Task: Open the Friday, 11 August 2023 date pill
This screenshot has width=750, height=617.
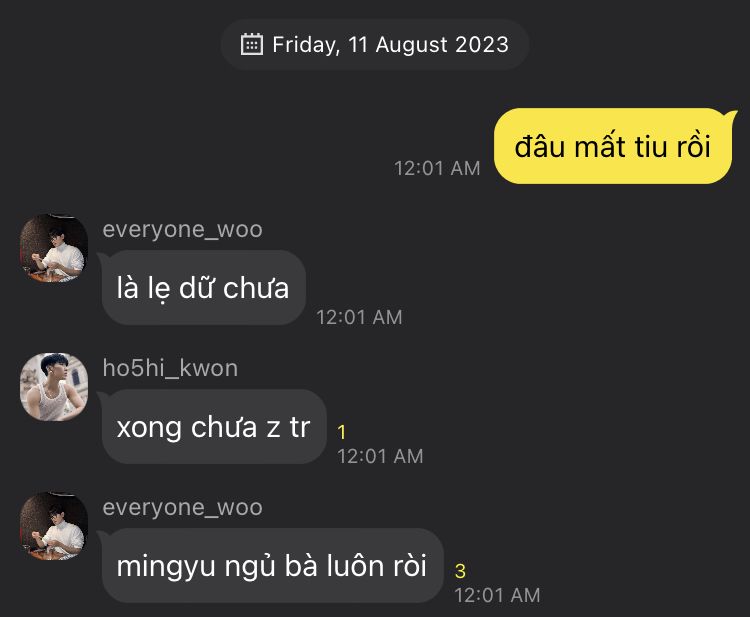Action: [x=375, y=44]
